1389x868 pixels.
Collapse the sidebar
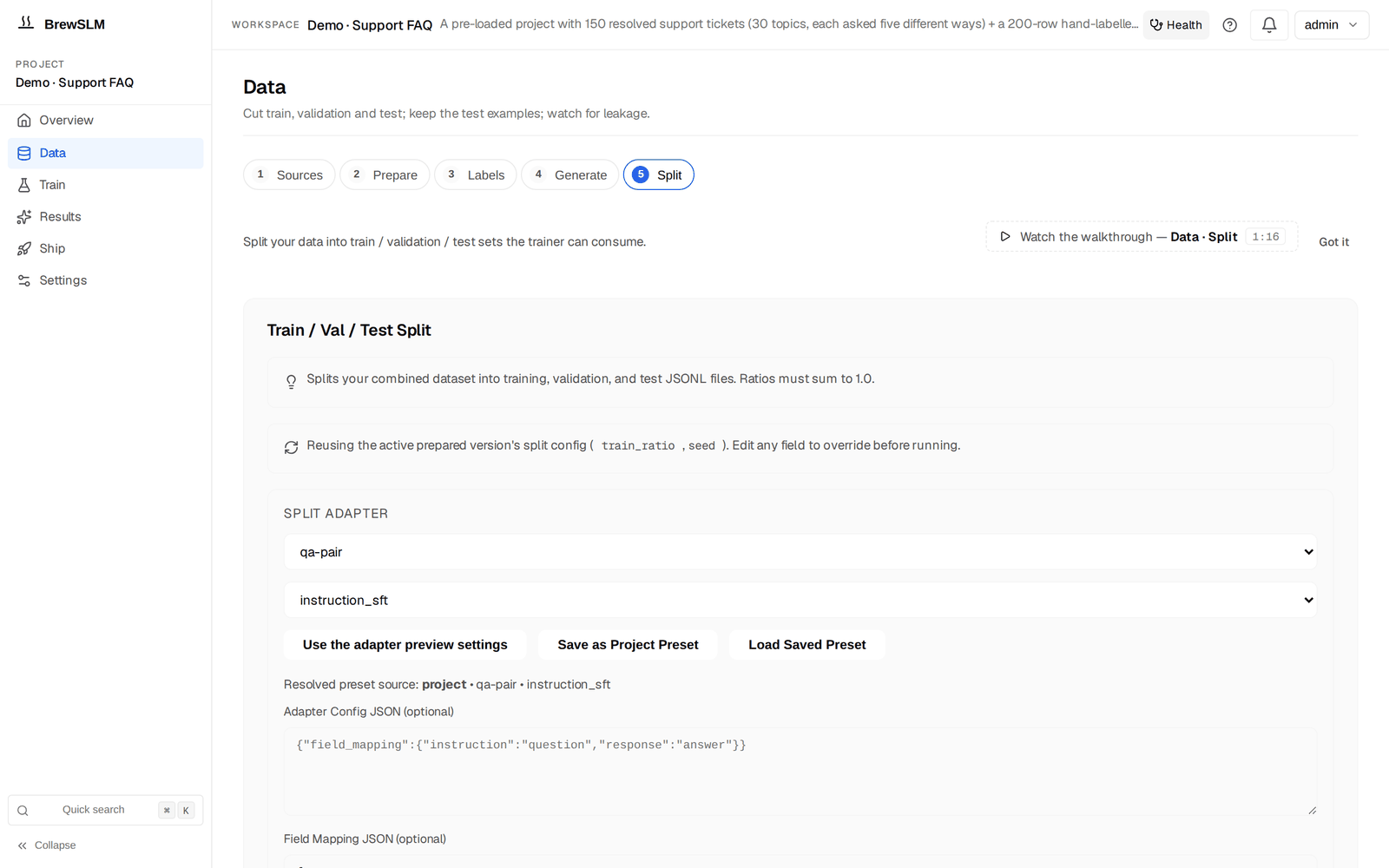[x=47, y=845]
